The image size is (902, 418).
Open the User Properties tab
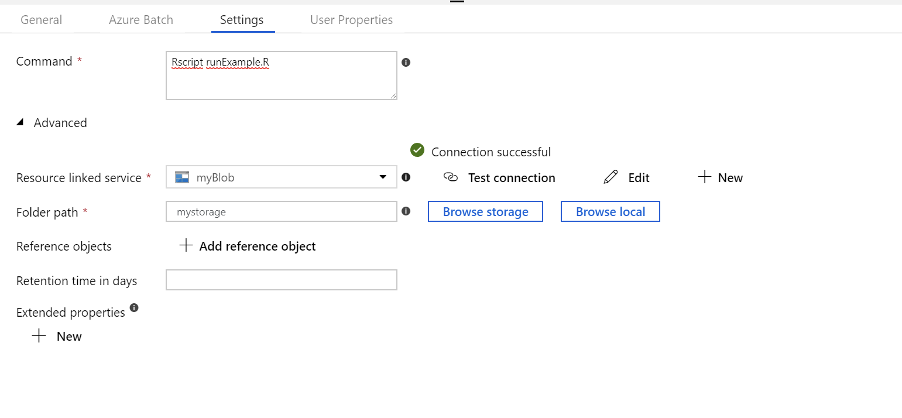(351, 20)
